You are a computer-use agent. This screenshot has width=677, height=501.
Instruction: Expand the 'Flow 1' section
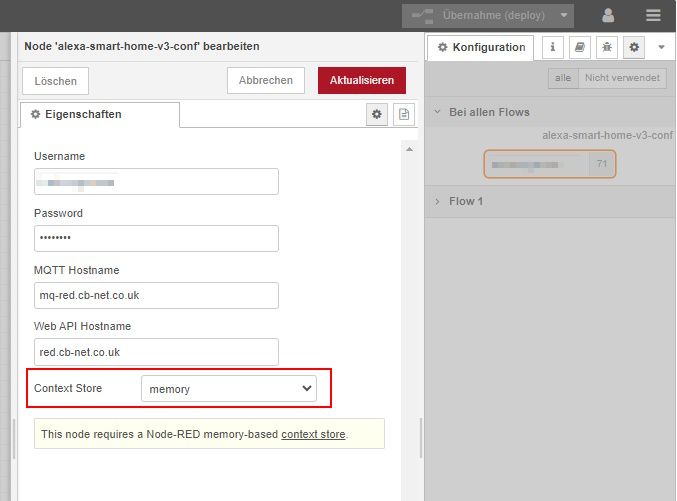550,202
